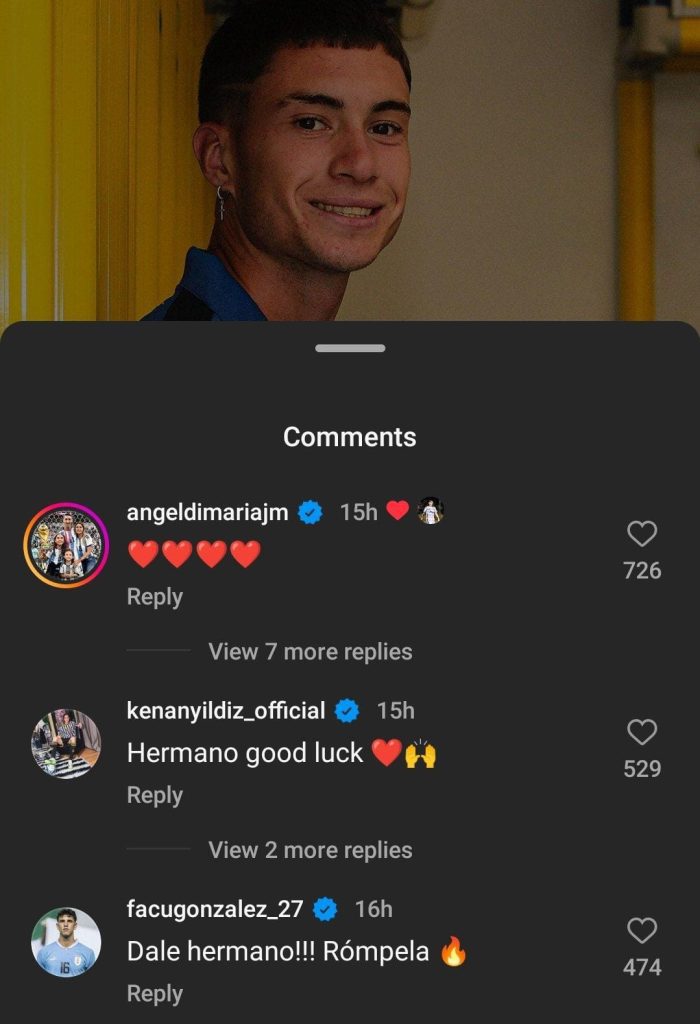Expand View 7 more replies
700x1024 pixels.
(x=310, y=652)
